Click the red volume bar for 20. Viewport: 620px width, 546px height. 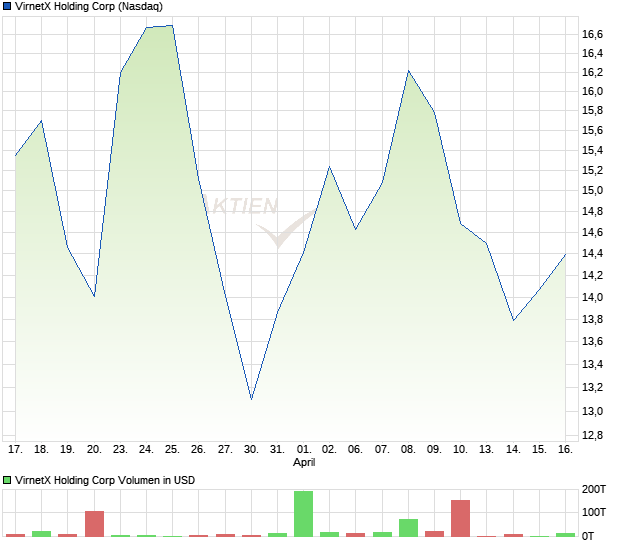(x=95, y=523)
